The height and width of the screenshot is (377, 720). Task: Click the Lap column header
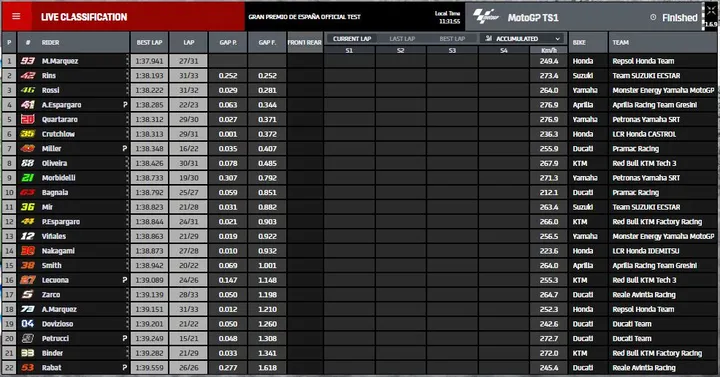pos(189,42)
